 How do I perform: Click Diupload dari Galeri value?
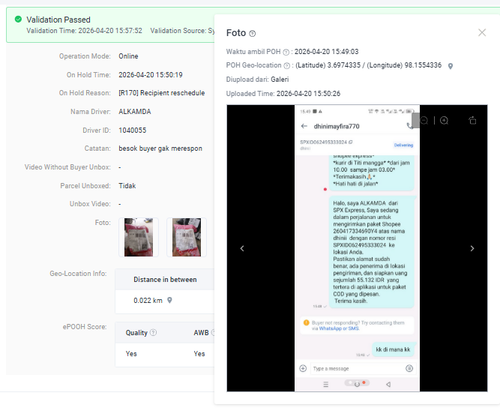click(x=280, y=79)
